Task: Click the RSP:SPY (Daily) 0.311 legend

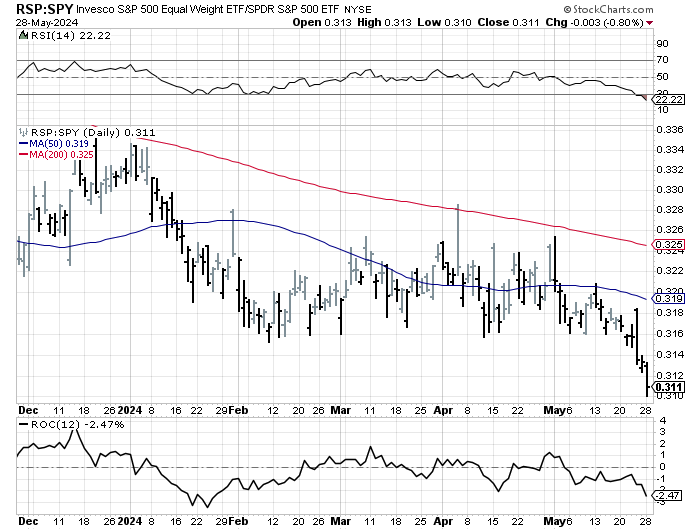Action: (x=93, y=133)
